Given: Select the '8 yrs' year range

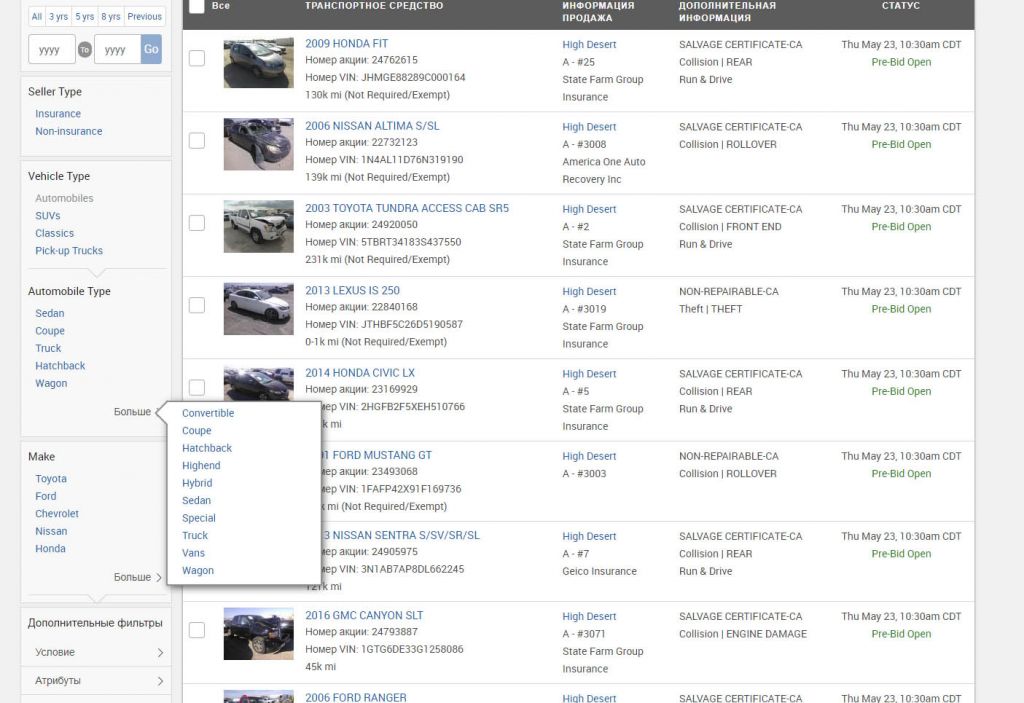Looking at the screenshot, I should [x=110, y=16].
